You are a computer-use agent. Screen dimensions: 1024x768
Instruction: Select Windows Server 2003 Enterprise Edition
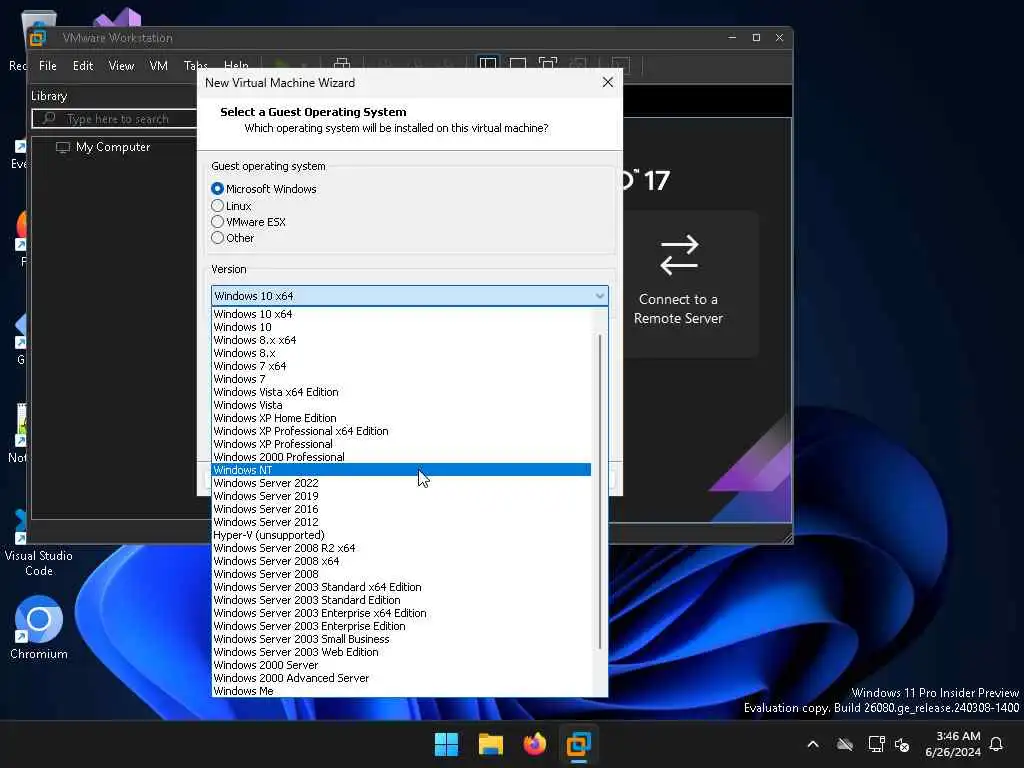402,626
